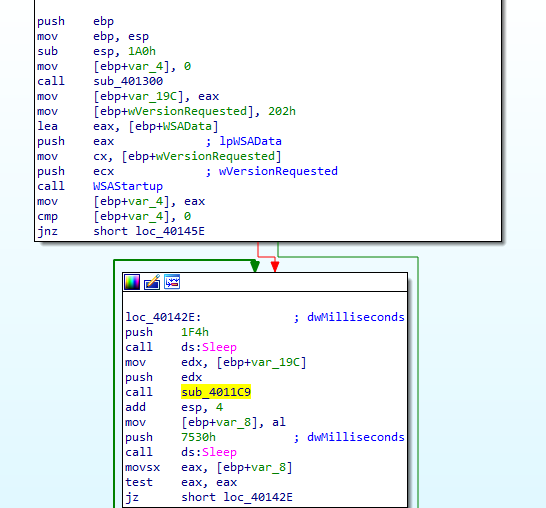
Task: Open the sub_401300 function reference
Action: [x=128, y=81]
